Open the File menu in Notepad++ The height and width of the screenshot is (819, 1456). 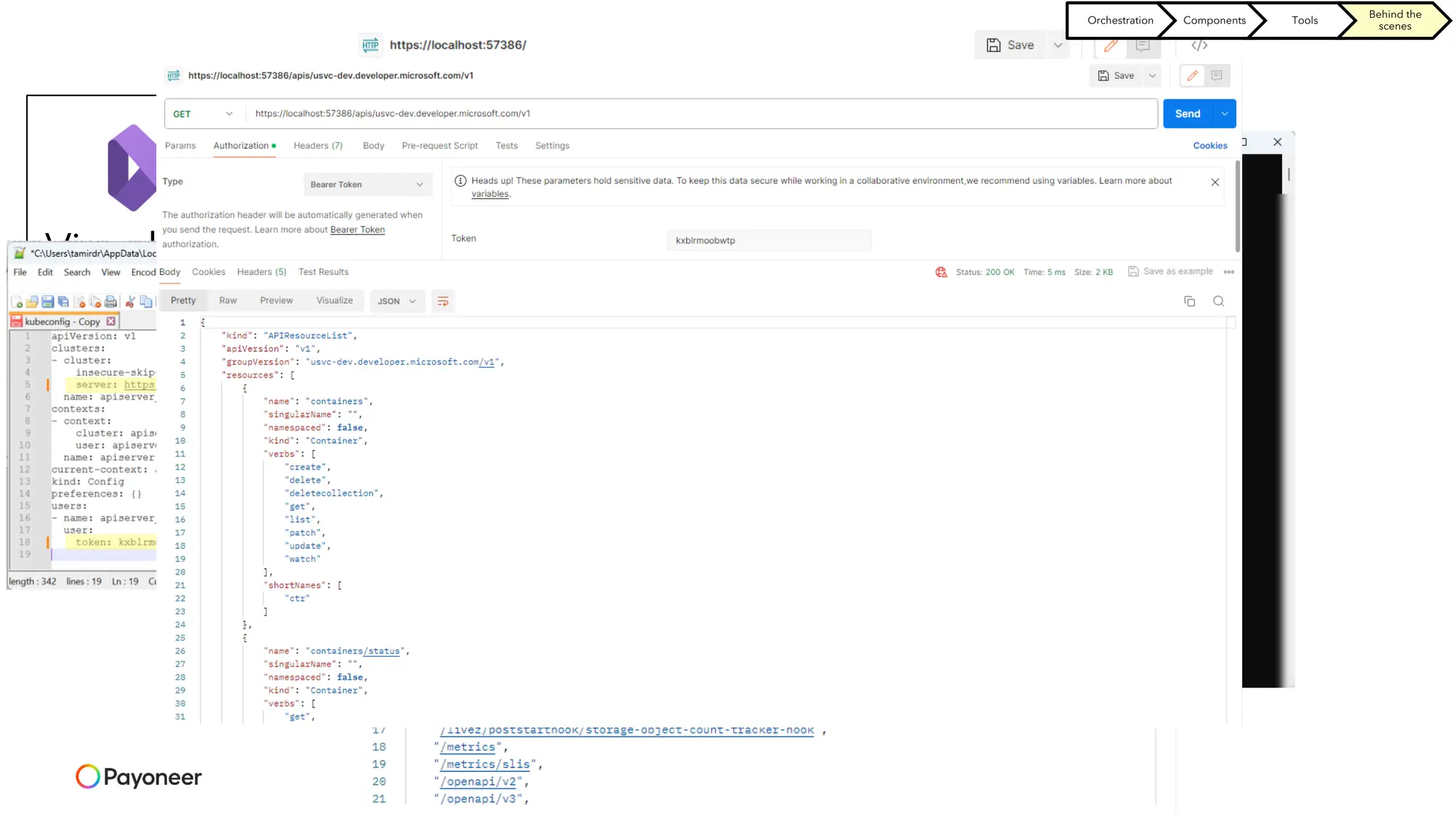[20, 272]
